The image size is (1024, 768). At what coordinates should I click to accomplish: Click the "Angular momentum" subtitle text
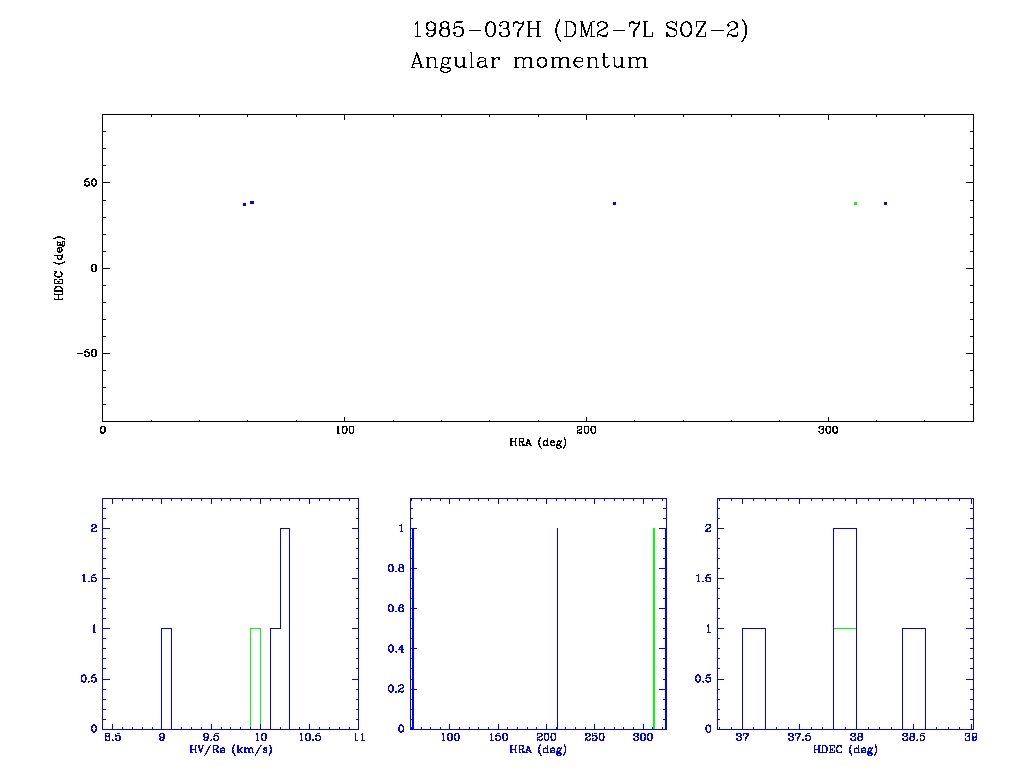click(x=529, y=62)
